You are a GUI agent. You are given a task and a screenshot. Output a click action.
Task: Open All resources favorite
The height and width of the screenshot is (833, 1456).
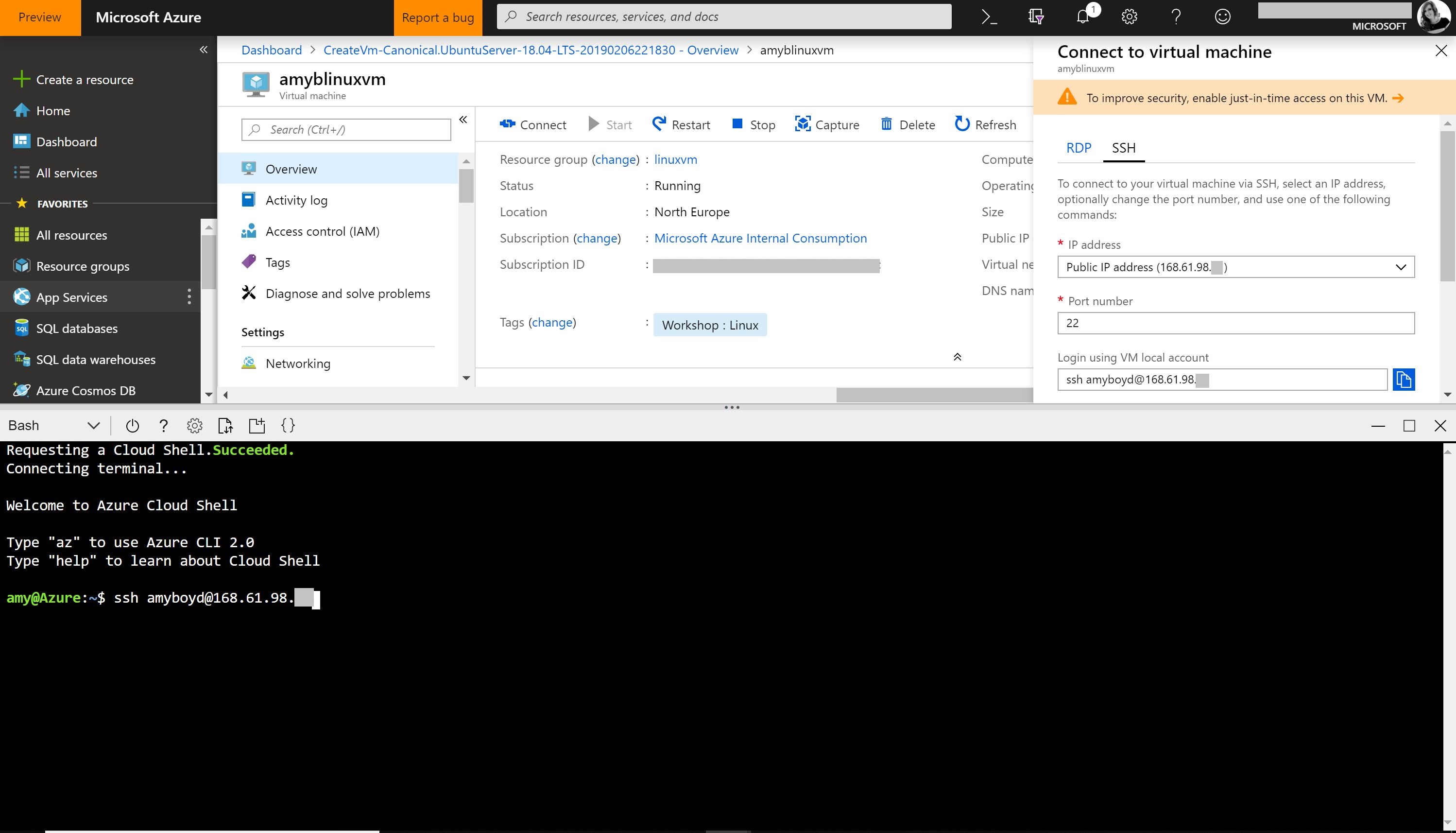coord(71,235)
